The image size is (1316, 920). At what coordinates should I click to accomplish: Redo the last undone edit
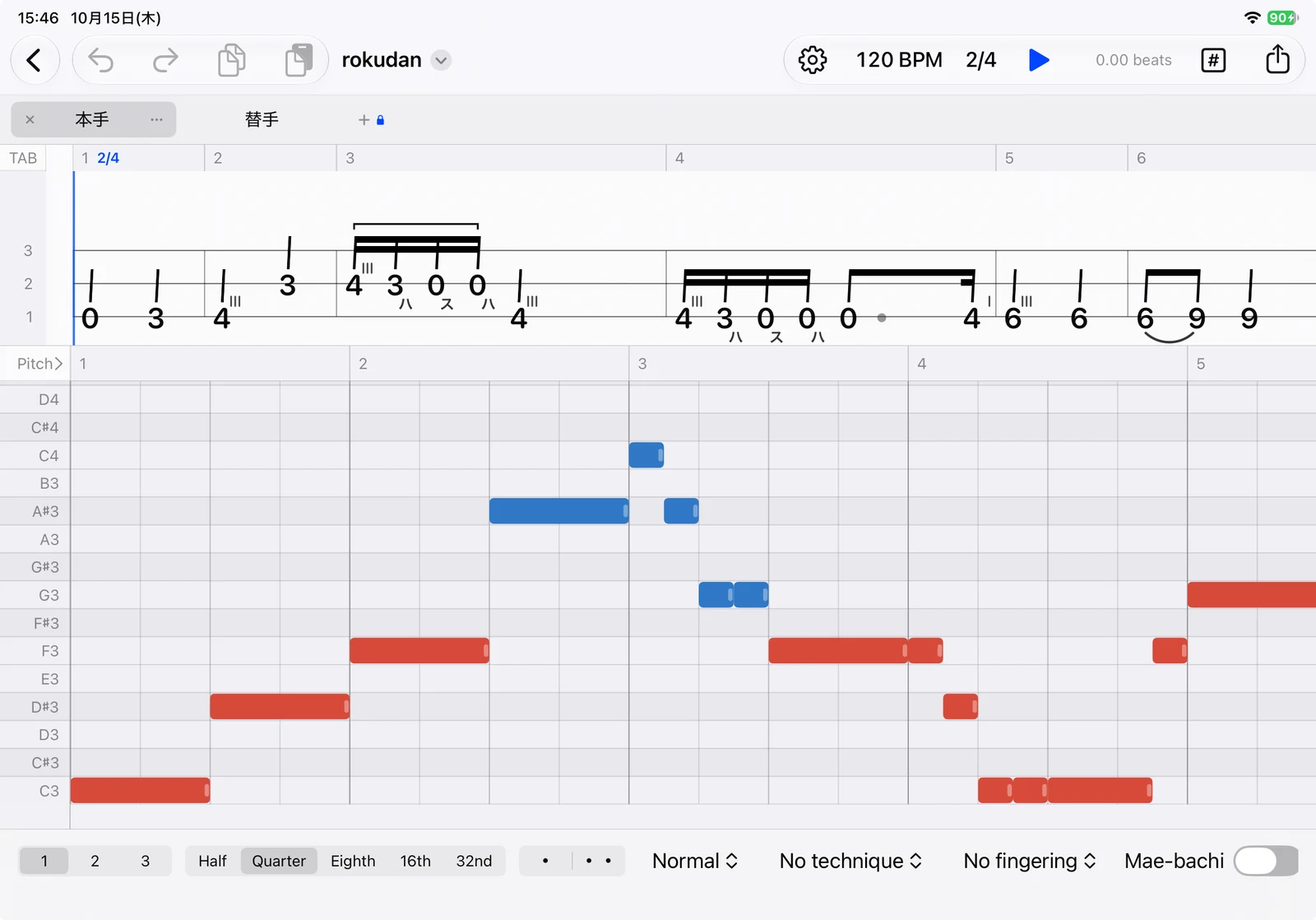[165, 60]
